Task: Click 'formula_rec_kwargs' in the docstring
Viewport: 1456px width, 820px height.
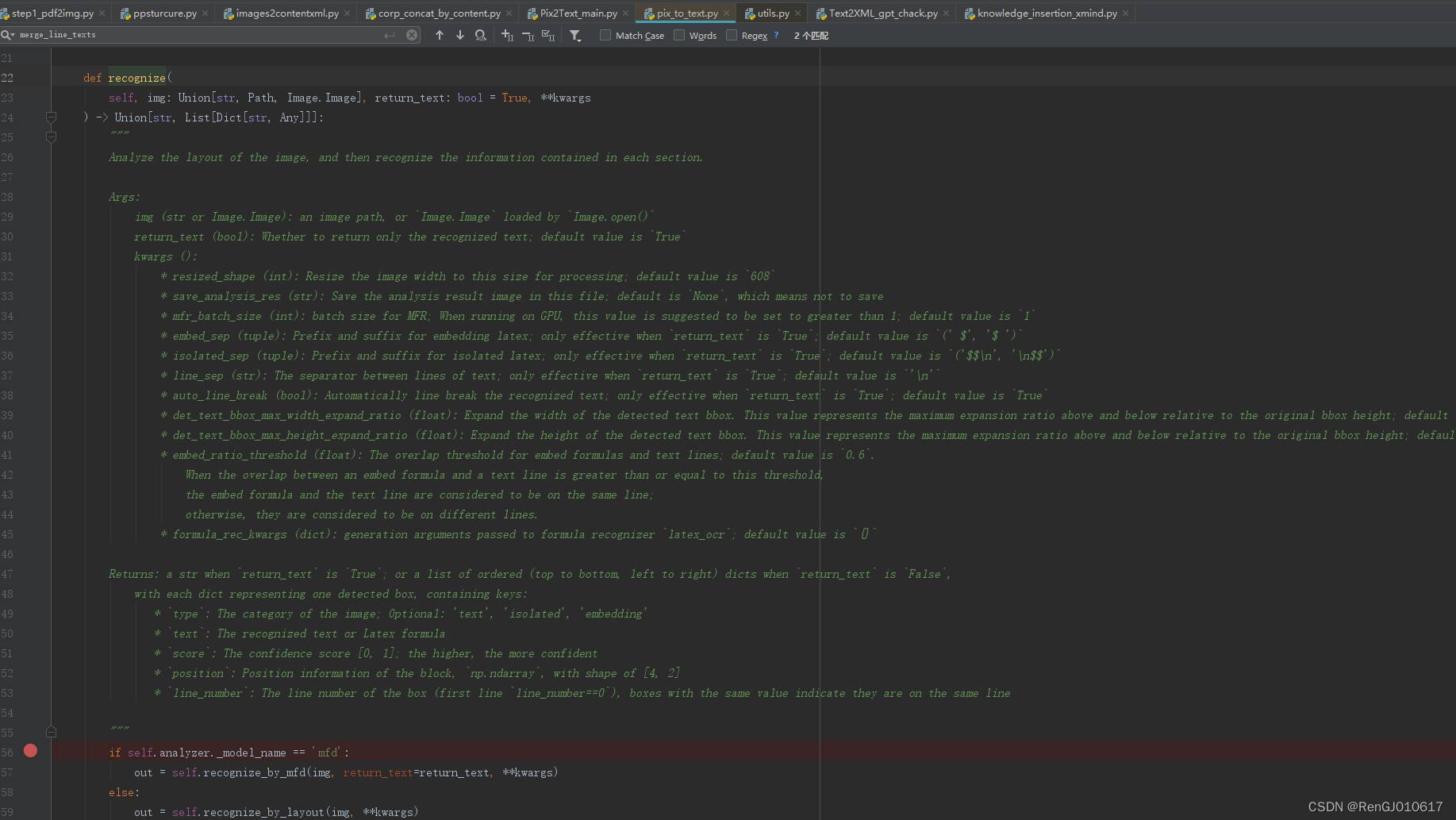Action: click(230, 534)
